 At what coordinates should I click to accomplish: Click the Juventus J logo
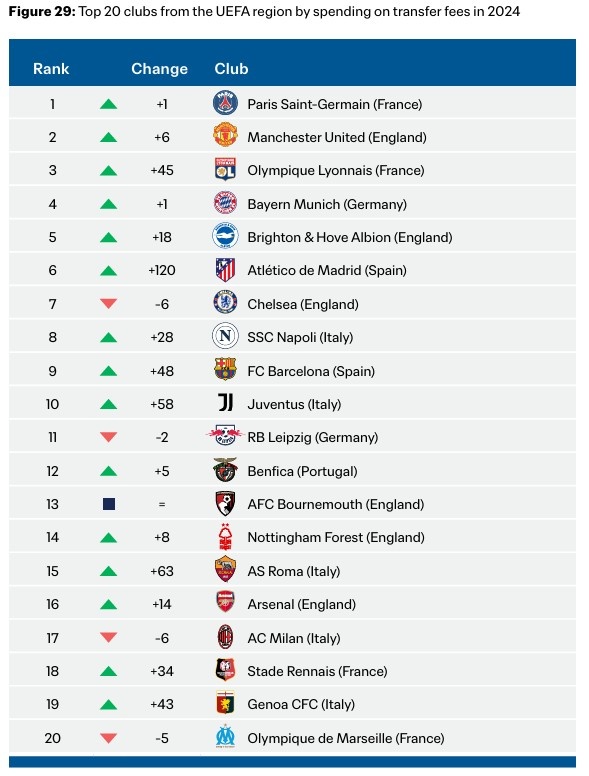(226, 403)
